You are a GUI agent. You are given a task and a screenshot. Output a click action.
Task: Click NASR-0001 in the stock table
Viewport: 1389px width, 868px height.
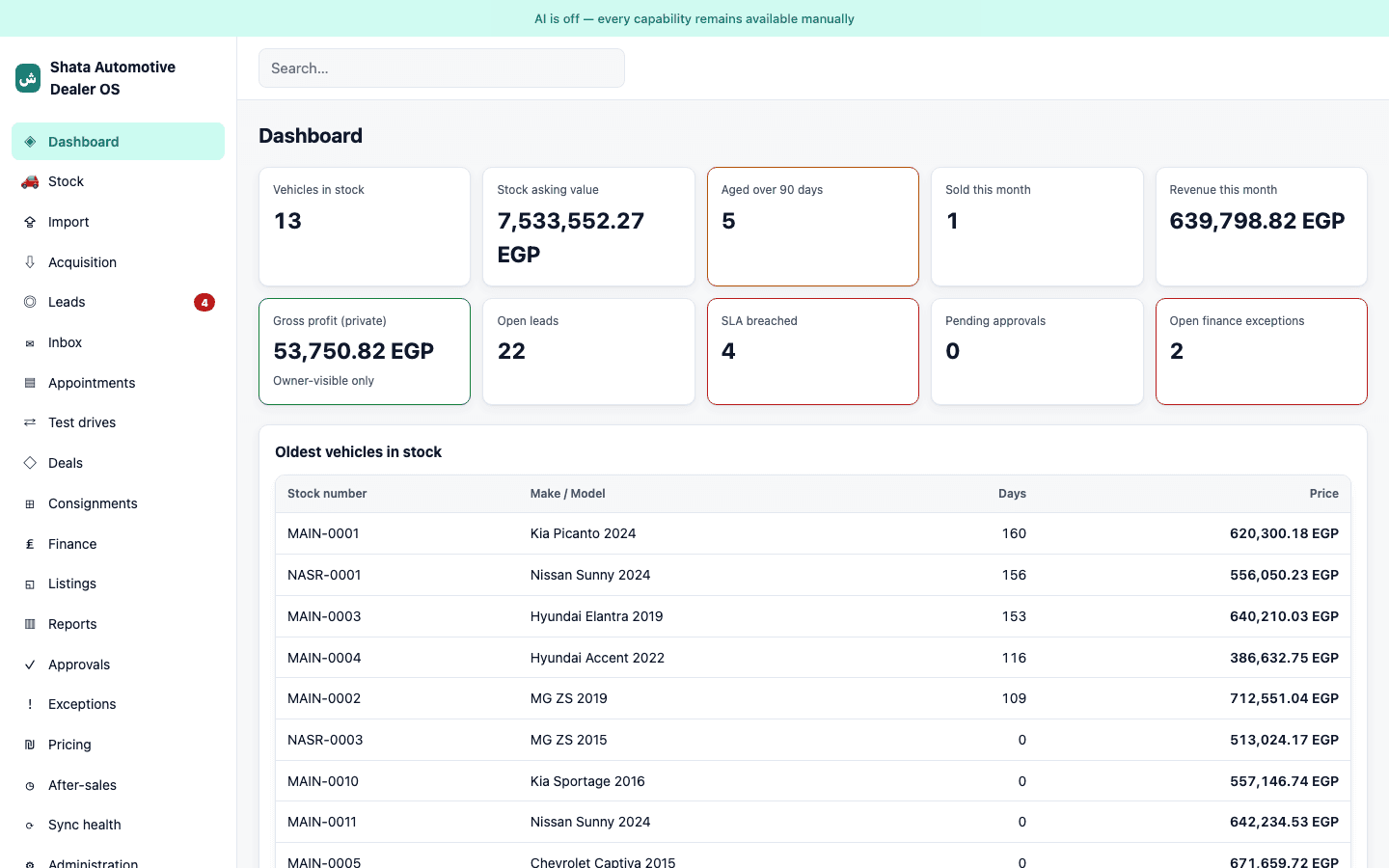(x=324, y=575)
